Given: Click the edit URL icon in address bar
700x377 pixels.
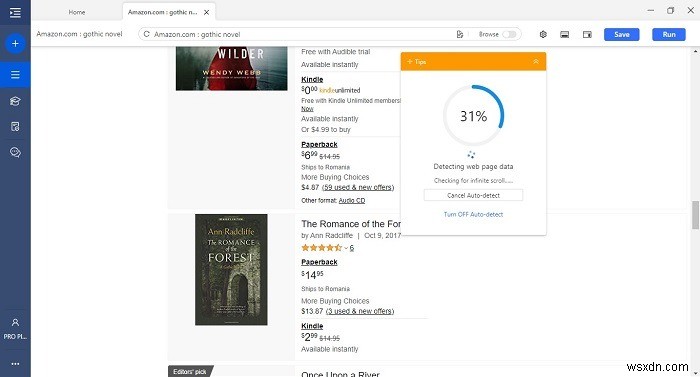Looking at the screenshot, I should pyautogui.click(x=459, y=34).
